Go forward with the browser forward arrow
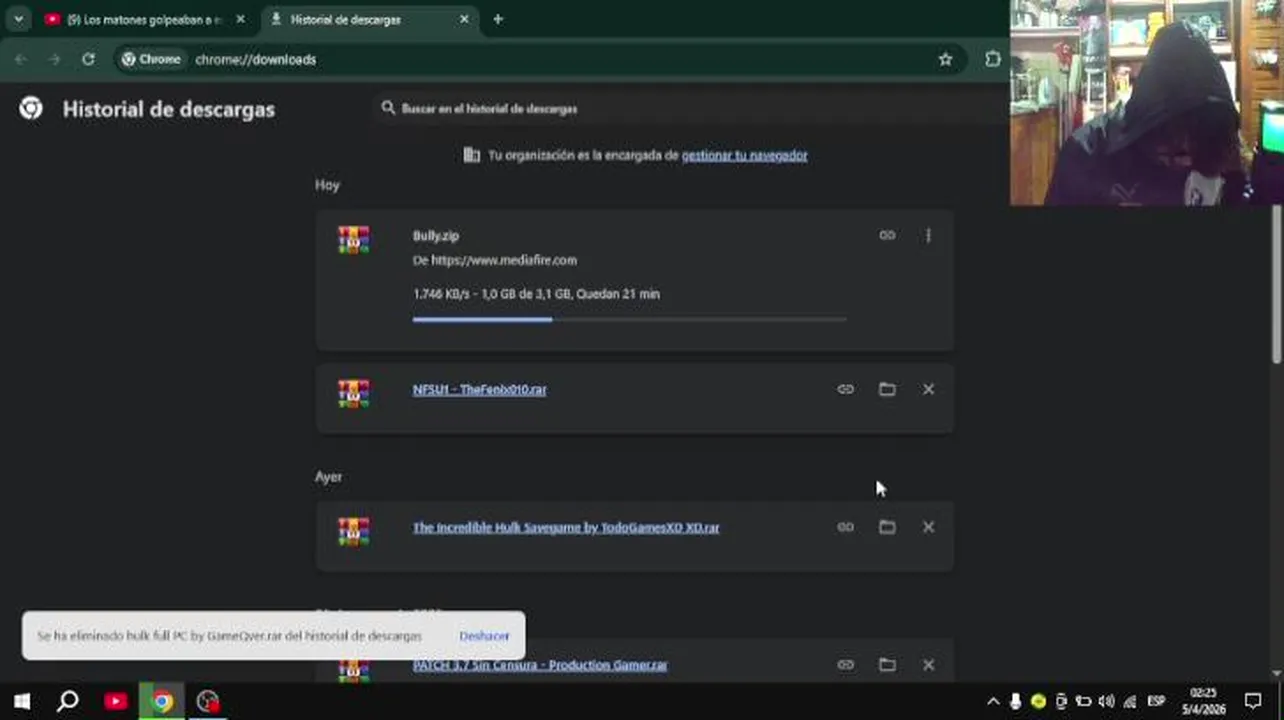The image size is (1284, 720). 55,59
